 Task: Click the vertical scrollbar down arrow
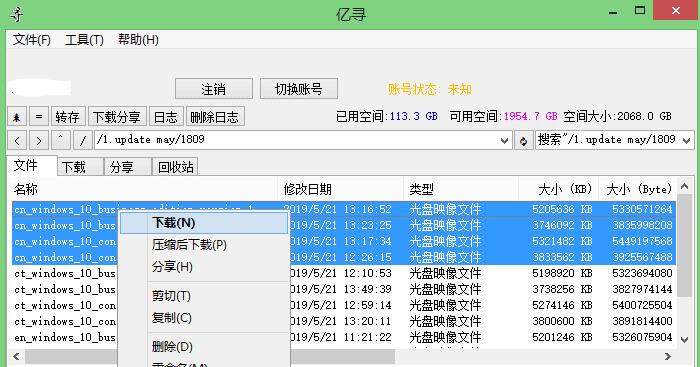click(x=684, y=340)
